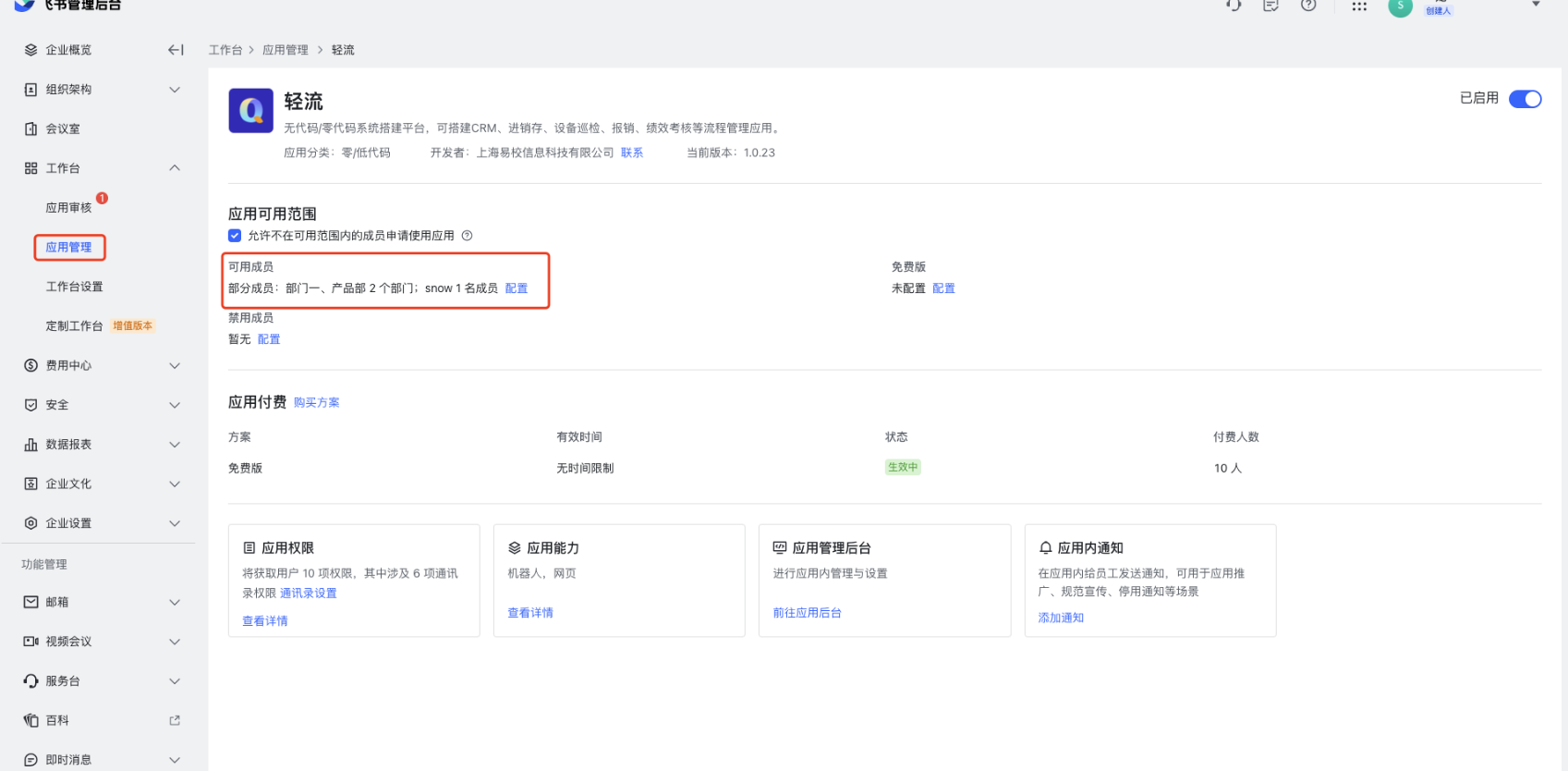Click the 会议室 door icon
The image size is (1568, 771).
[x=30, y=129]
